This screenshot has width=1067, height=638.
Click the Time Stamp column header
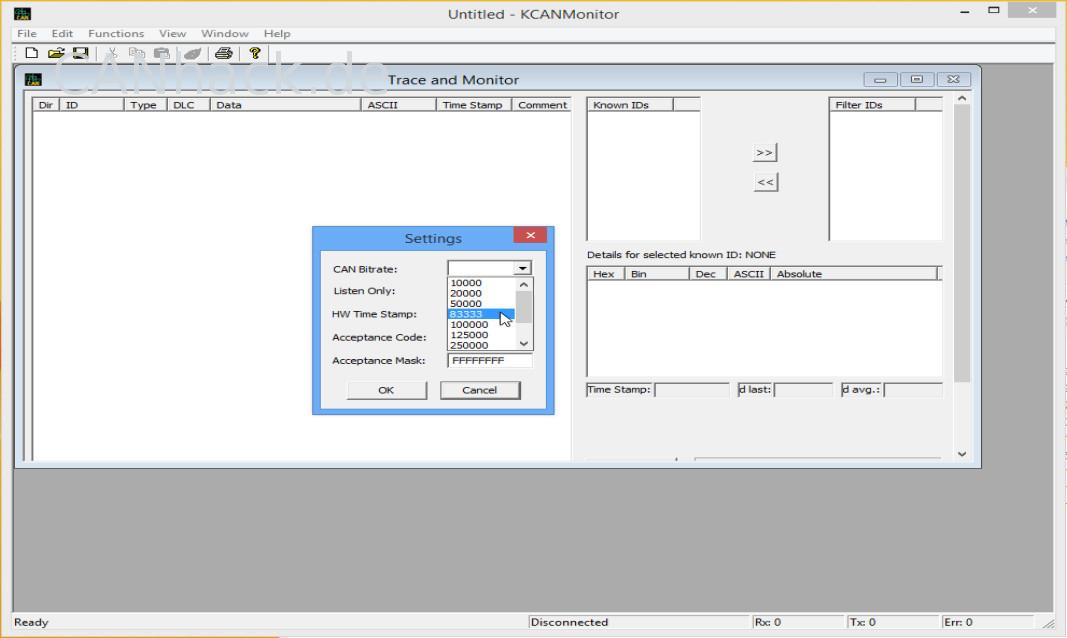click(x=473, y=105)
